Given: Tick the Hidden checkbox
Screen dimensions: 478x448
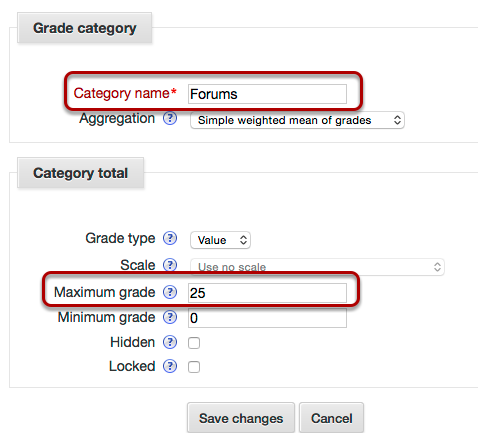Looking at the screenshot, I should click(194, 343).
